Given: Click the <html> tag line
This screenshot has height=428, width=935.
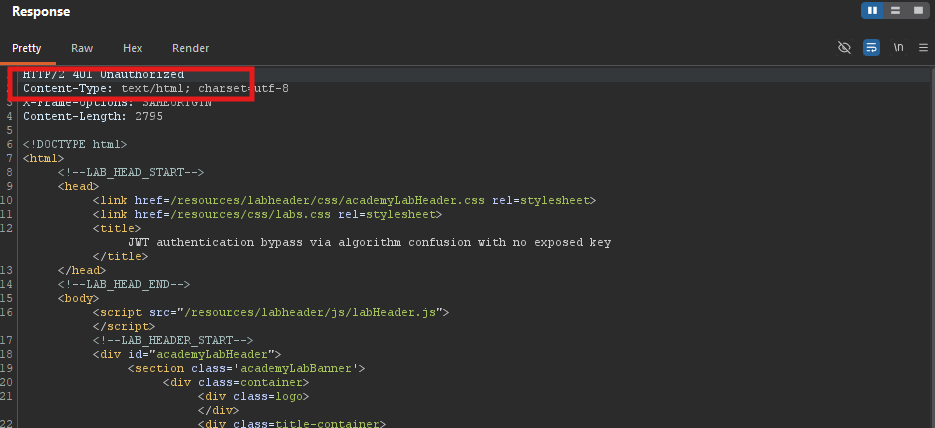Looking at the screenshot, I should (44, 158).
